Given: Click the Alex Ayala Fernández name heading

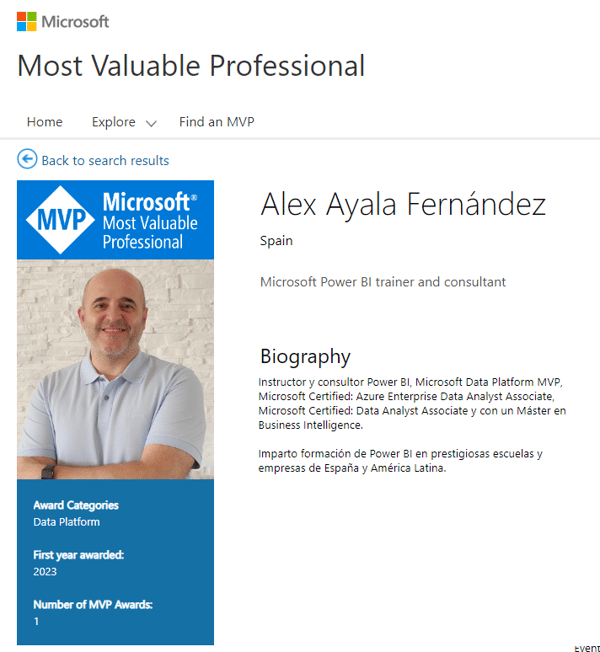Looking at the screenshot, I should [403, 205].
